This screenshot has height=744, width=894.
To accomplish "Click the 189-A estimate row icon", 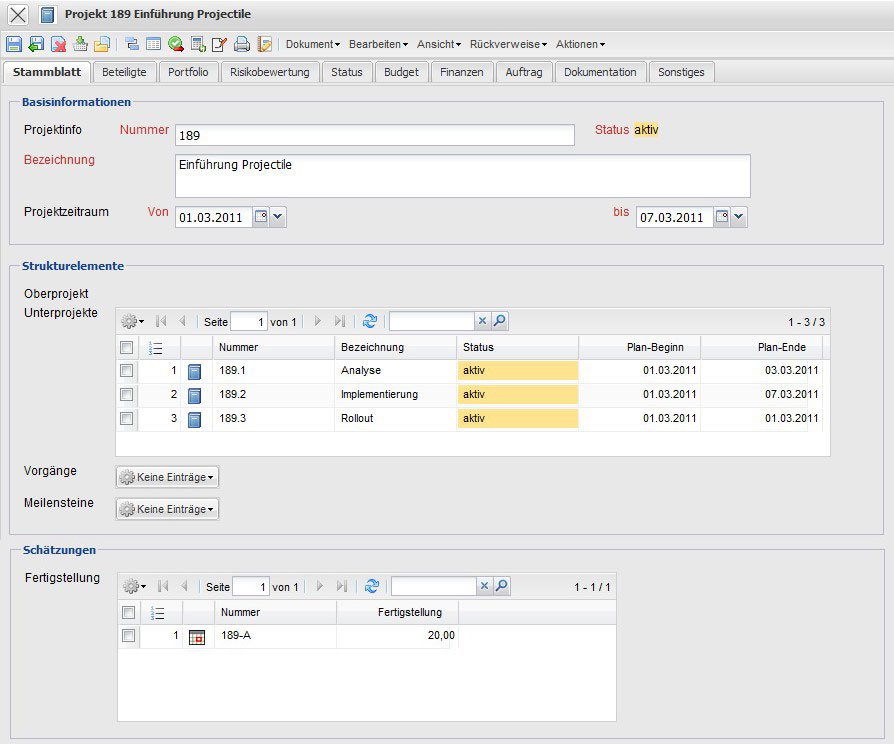I will (x=197, y=636).
